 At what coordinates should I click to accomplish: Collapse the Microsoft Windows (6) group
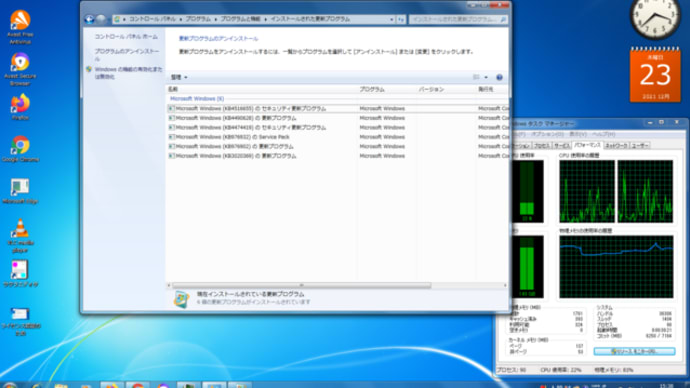[197, 99]
